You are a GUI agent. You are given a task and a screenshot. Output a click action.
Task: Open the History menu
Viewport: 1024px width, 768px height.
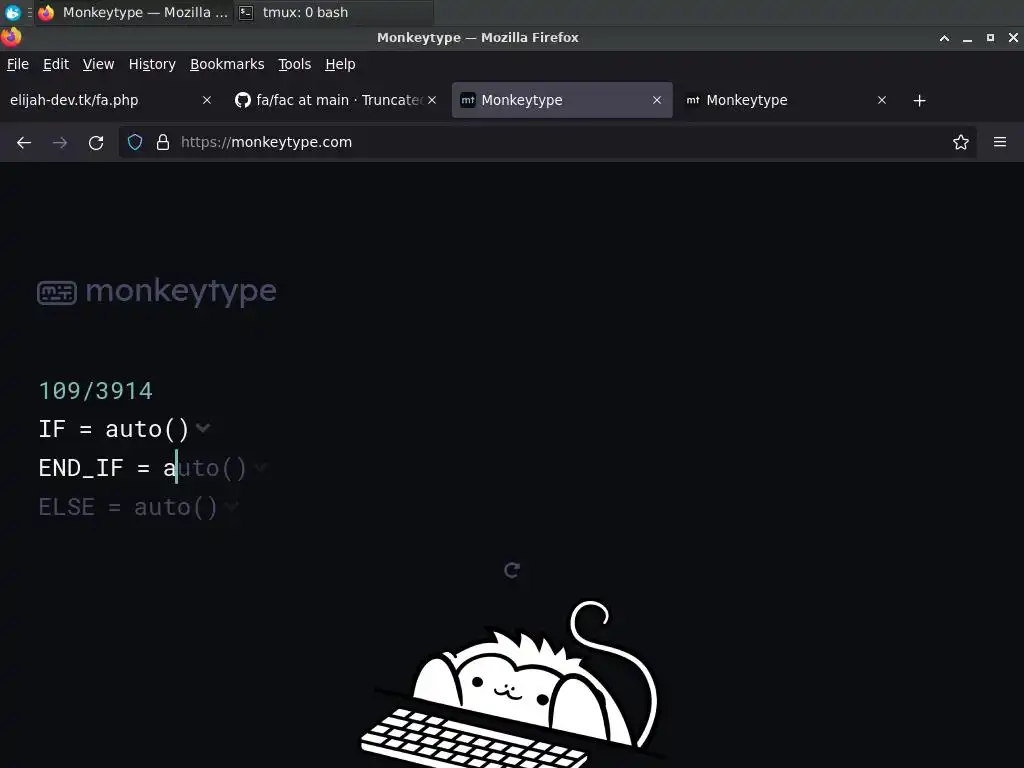coord(152,64)
